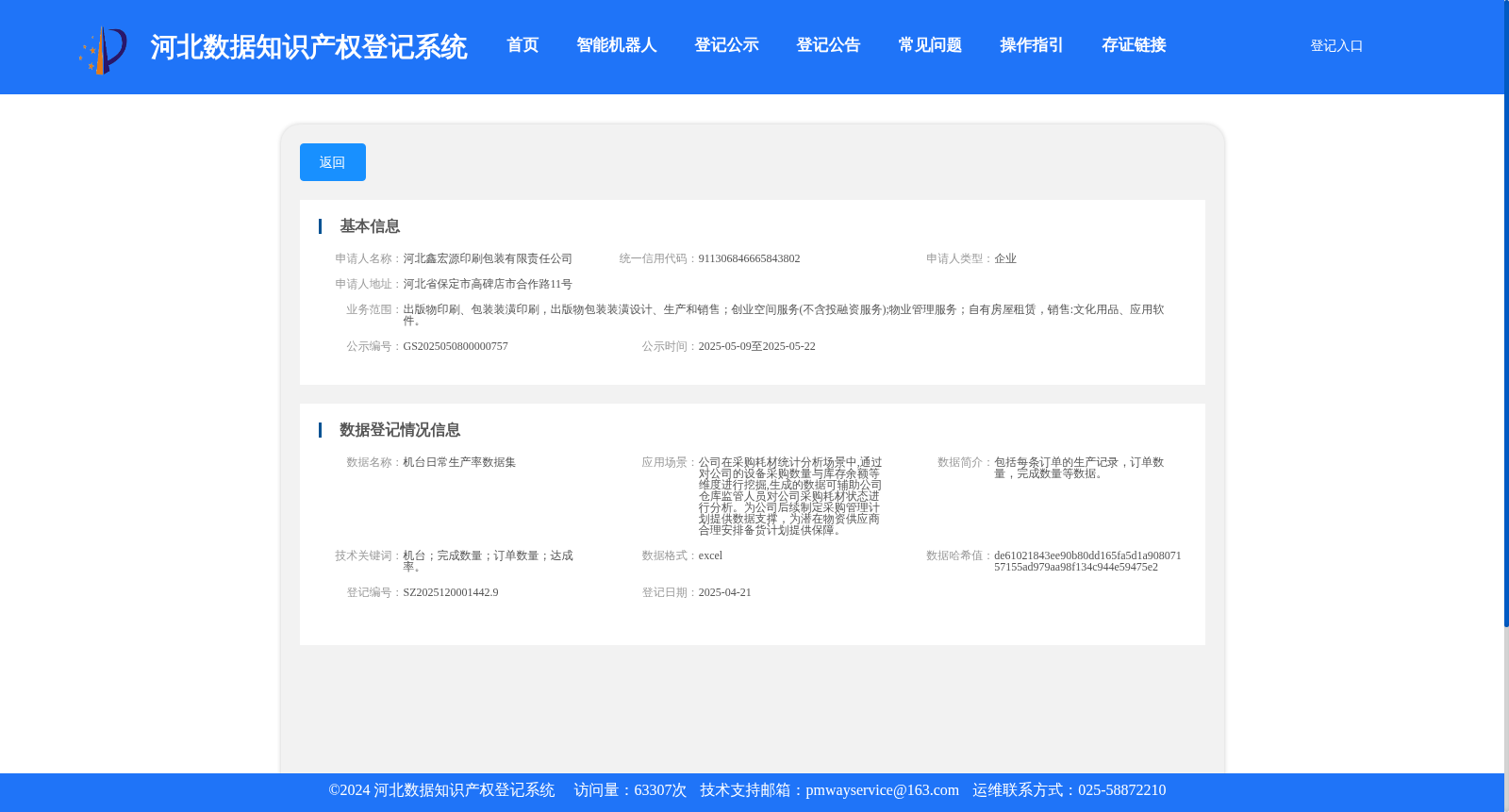Screen dimensions: 1509x812
Task: Click publicity period 2025-05-09至2025-05-22
Action: [757, 346]
